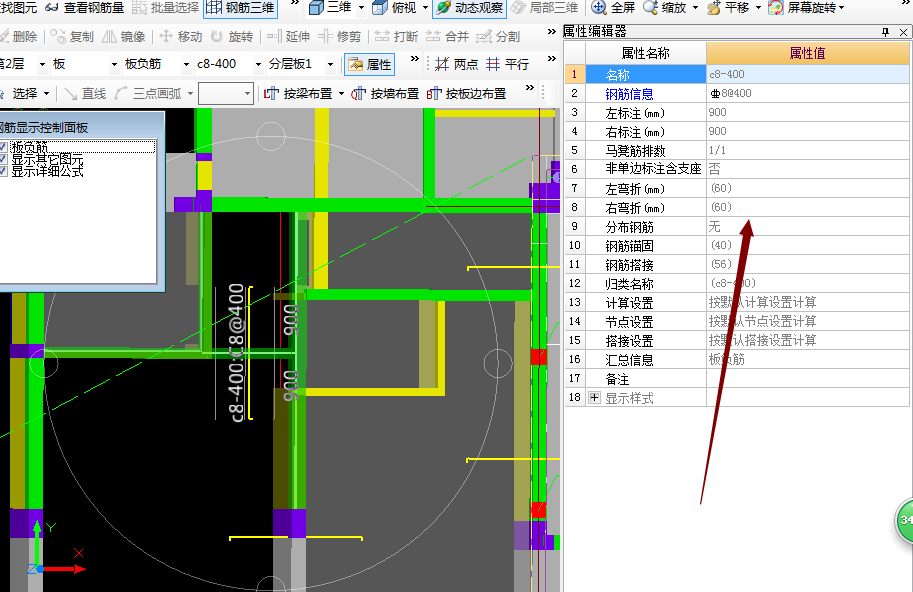Click 屏幕旋转 tool

(805, 8)
